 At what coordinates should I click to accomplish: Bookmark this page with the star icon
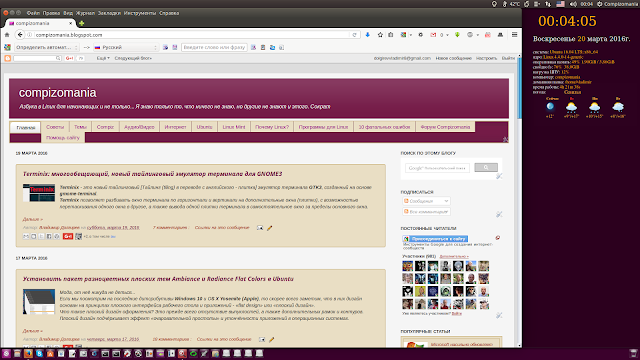point(380,35)
